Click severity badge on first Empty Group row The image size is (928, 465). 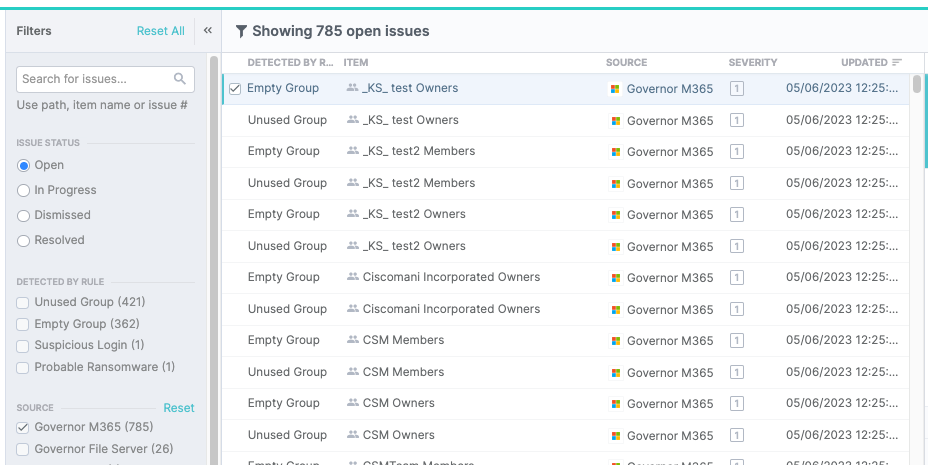pos(736,89)
